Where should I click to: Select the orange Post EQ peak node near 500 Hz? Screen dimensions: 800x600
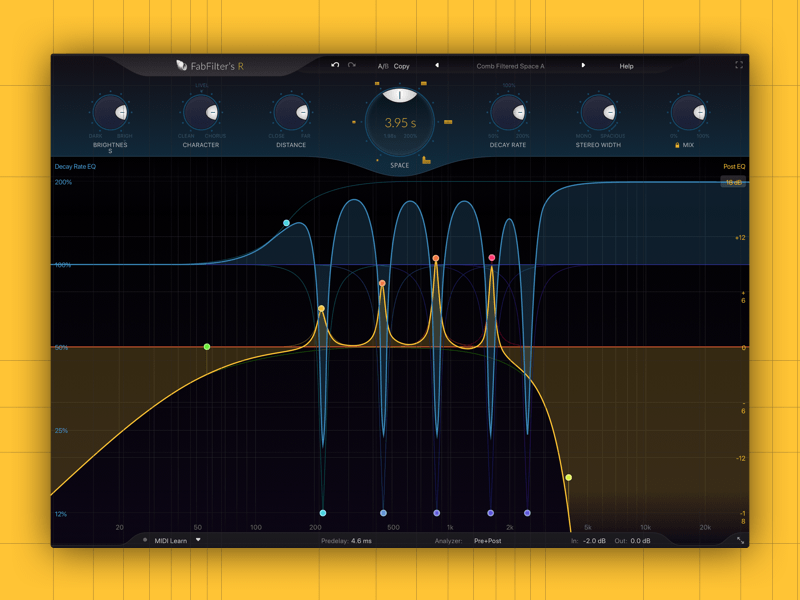click(382, 283)
